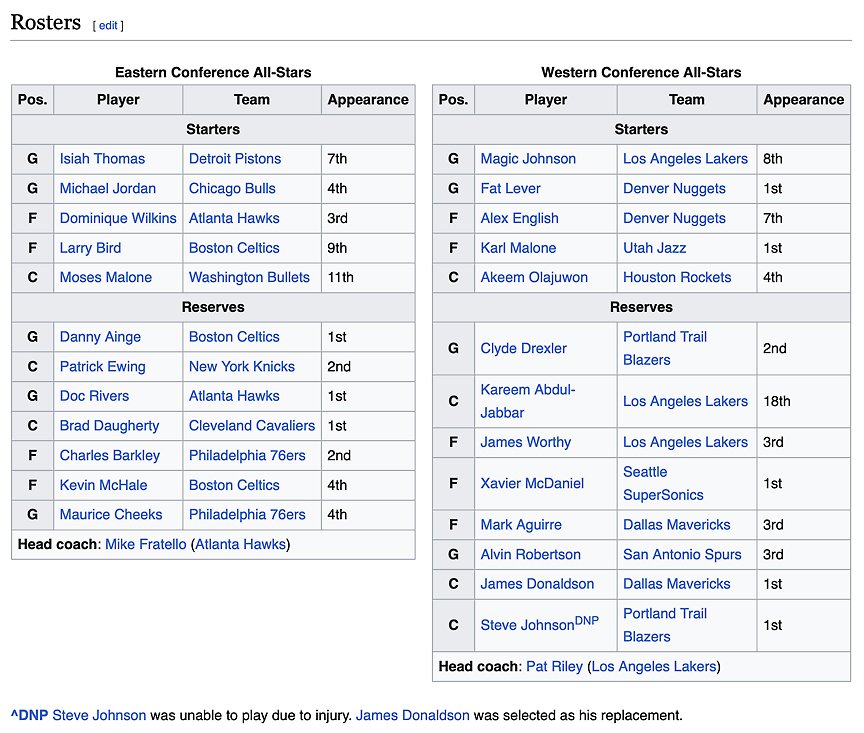Open the Chicago Bulls team link

point(232,188)
